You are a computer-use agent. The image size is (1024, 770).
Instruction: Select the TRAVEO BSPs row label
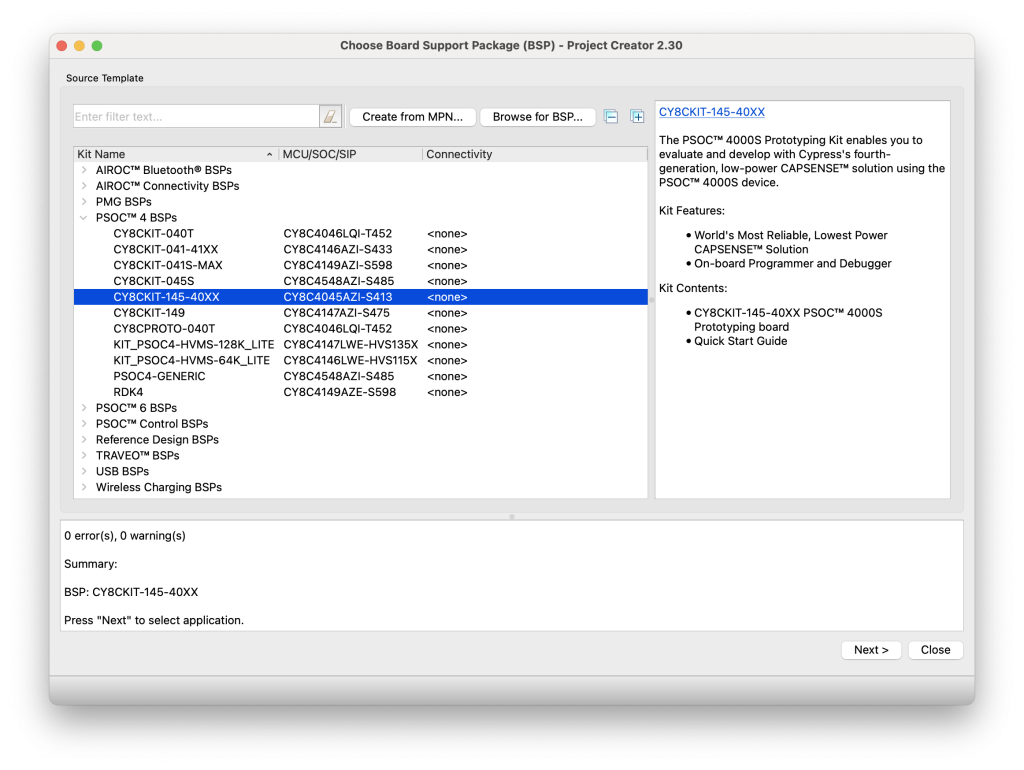138,455
